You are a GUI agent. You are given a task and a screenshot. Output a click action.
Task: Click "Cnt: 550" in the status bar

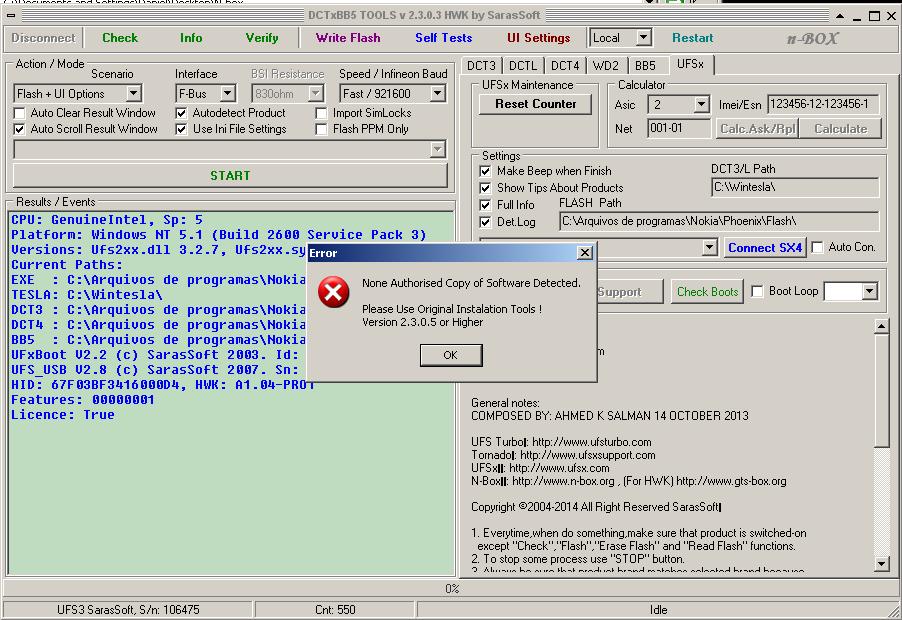click(335, 610)
